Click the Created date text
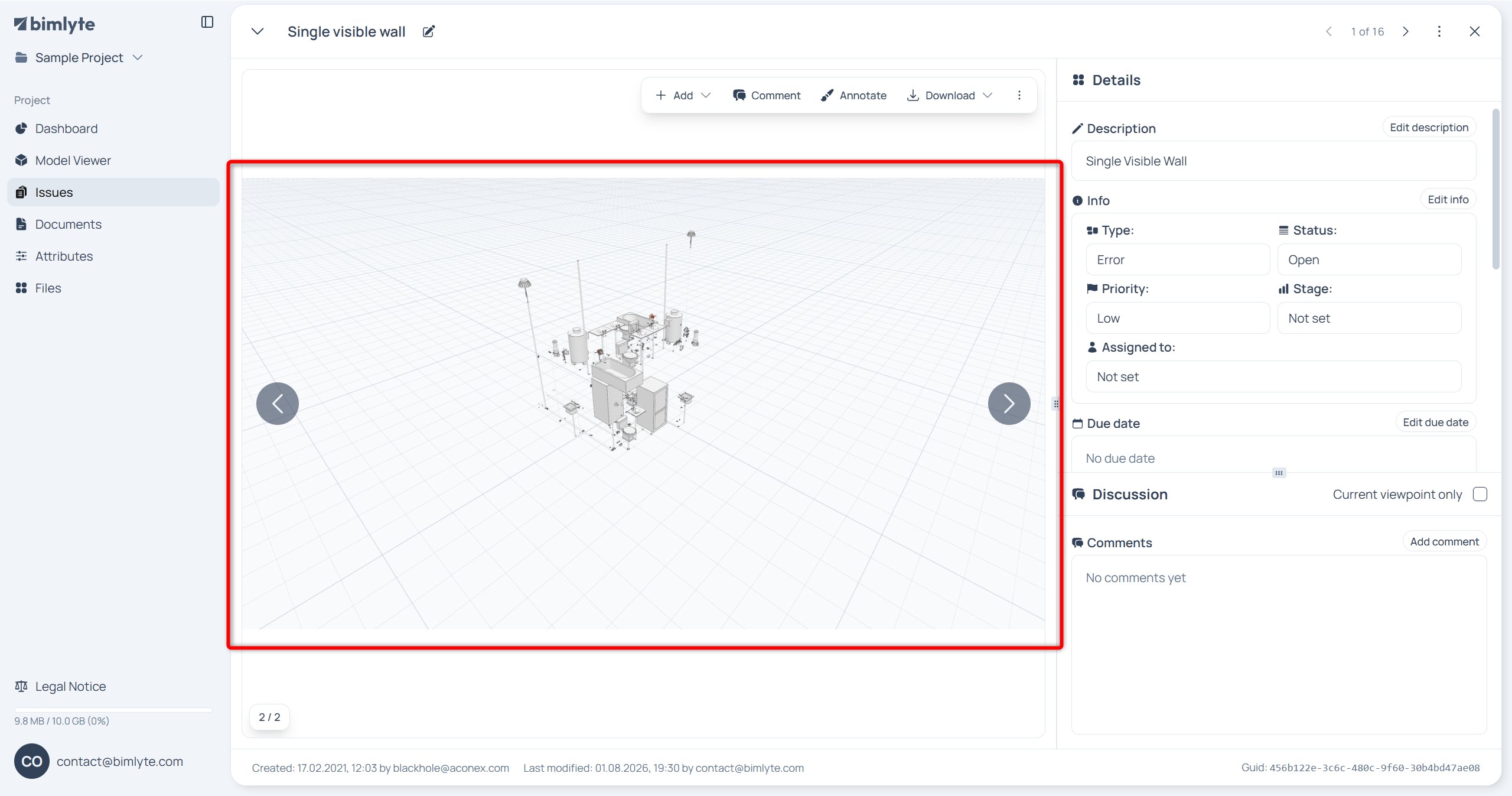The image size is (1512, 796). [x=380, y=768]
